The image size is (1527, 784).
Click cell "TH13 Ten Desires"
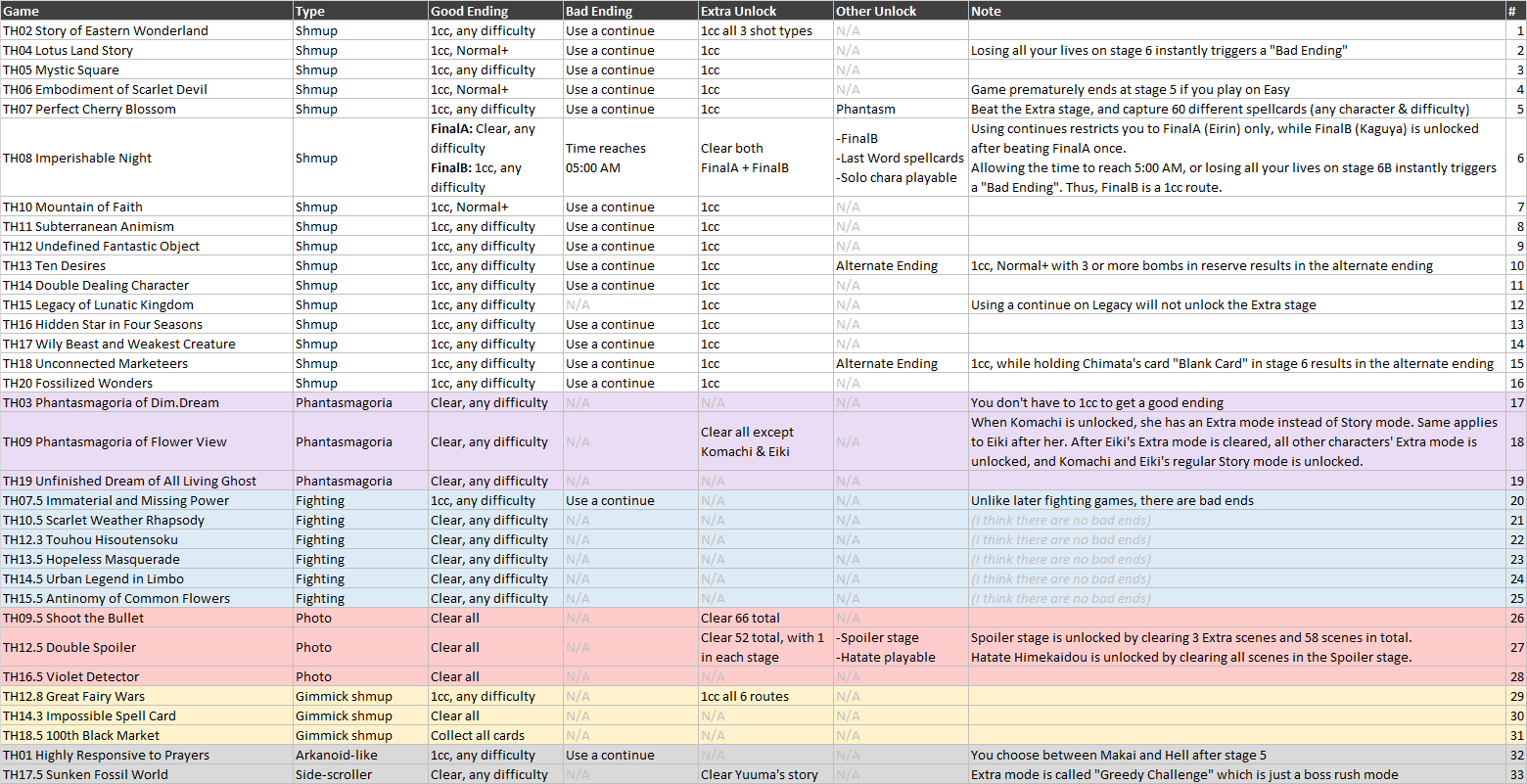pos(147,265)
